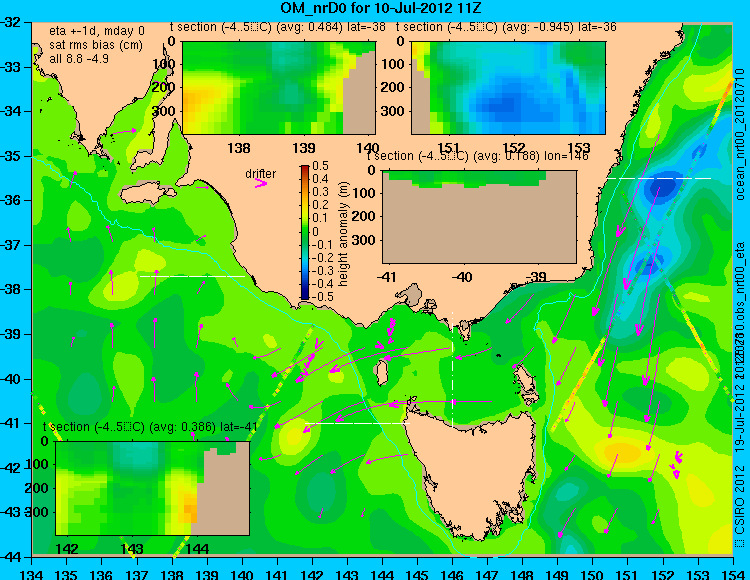Click the t section lat=-41 heading
This screenshot has height=580, width=750.
(150, 427)
